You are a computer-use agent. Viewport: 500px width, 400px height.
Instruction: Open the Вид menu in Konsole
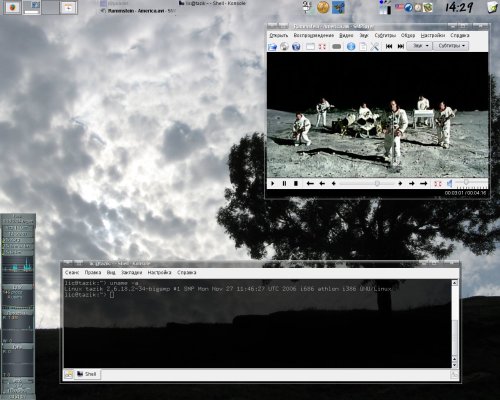111,272
